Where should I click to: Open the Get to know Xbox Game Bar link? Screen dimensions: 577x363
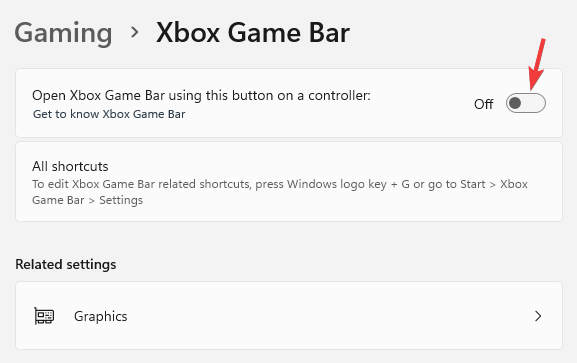pyautogui.click(x=109, y=114)
